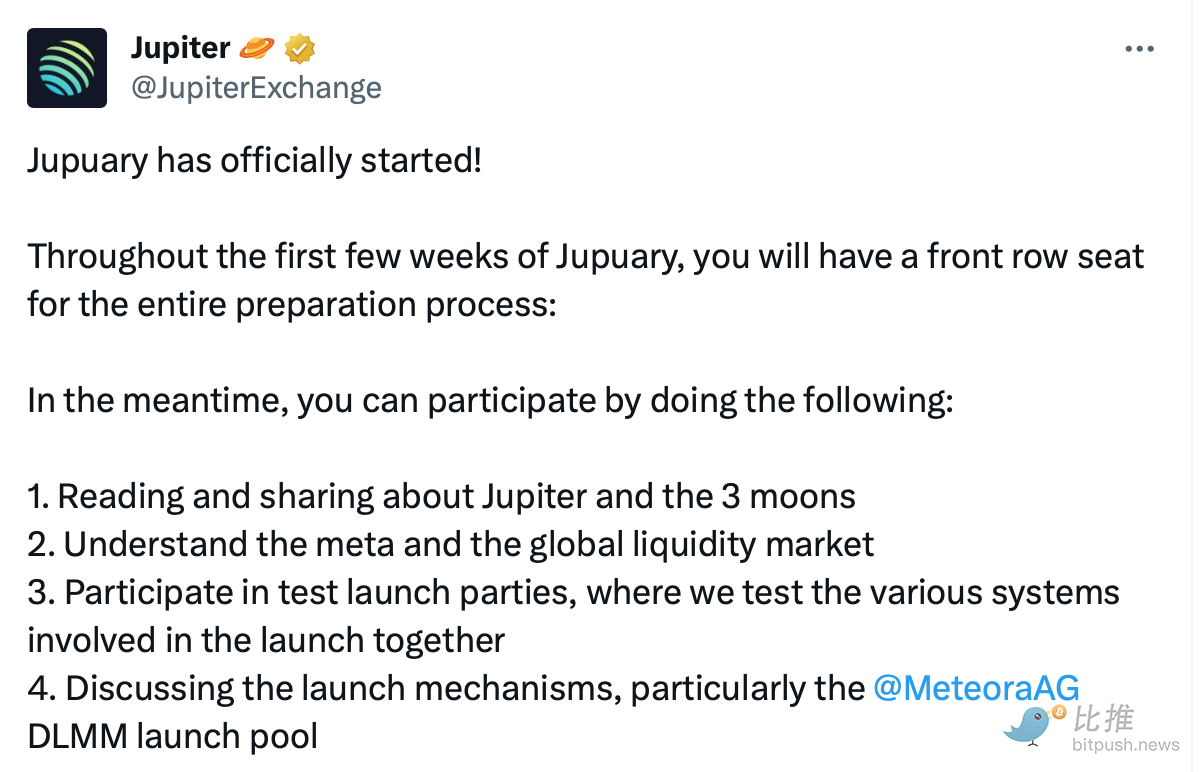Click the bitpush.news watermark text
This screenshot has height=772, width=1200.
click(1126, 745)
